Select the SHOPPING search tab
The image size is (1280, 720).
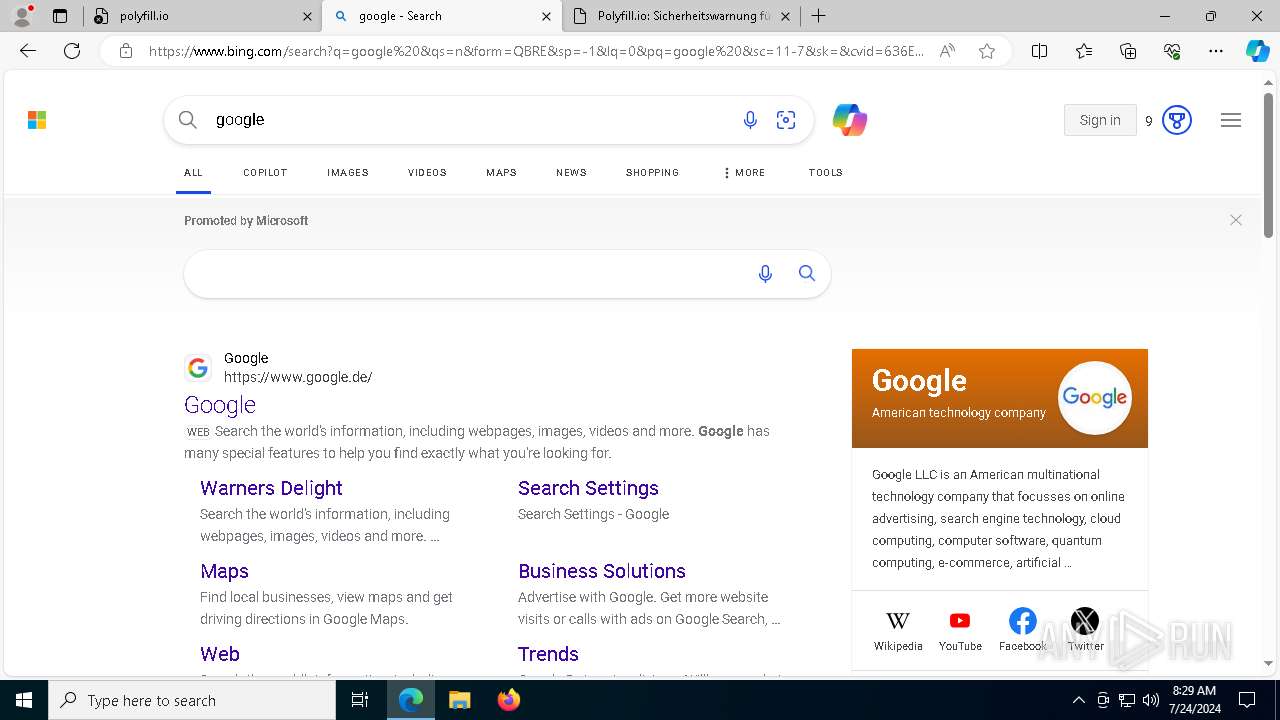(652, 173)
